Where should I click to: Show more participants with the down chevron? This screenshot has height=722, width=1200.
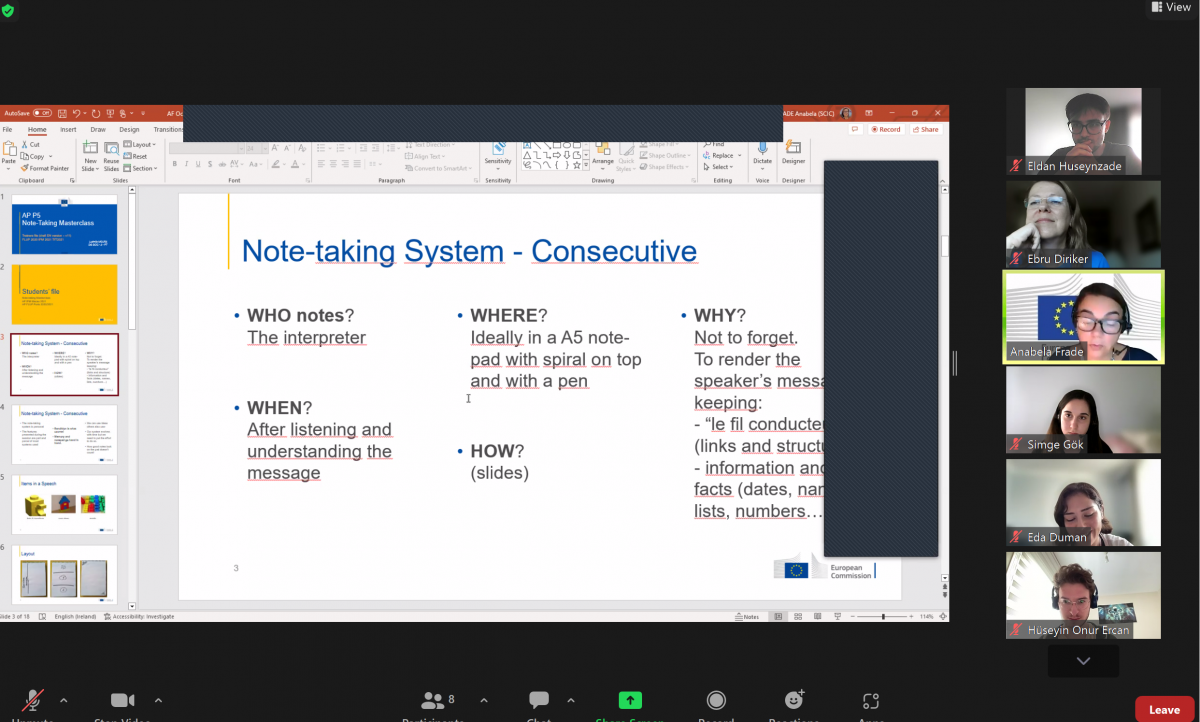[x=1083, y=661]
